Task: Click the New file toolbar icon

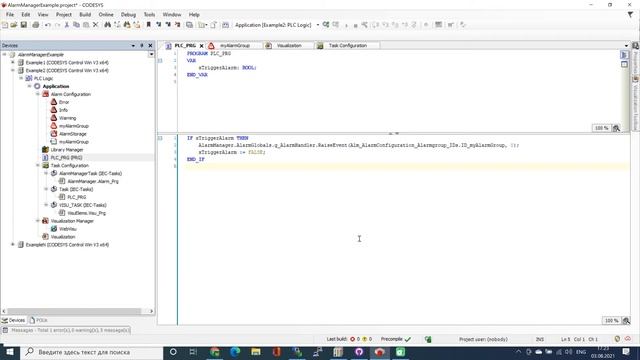Action: click(x=4, y=25)
